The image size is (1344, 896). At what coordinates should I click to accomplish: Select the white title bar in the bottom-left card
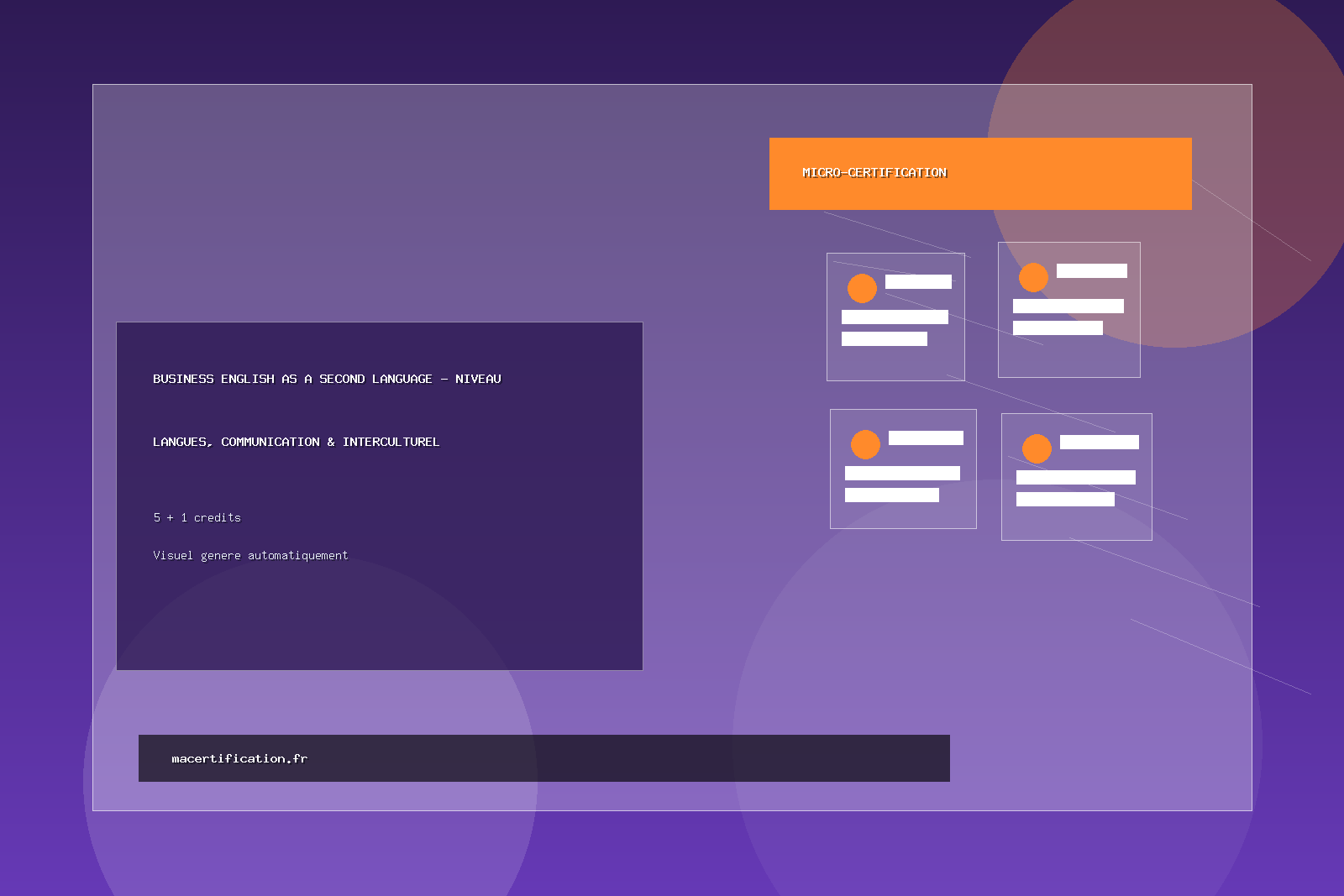coord(926,438)
